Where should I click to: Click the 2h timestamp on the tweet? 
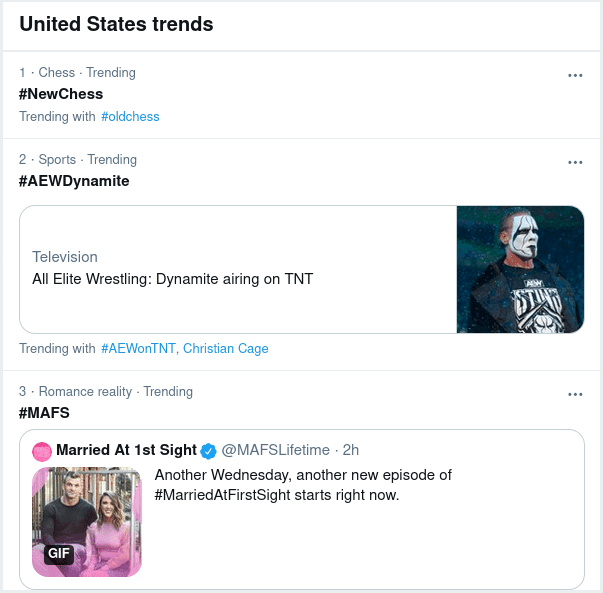pyautogui.click(x=350, y=450)
